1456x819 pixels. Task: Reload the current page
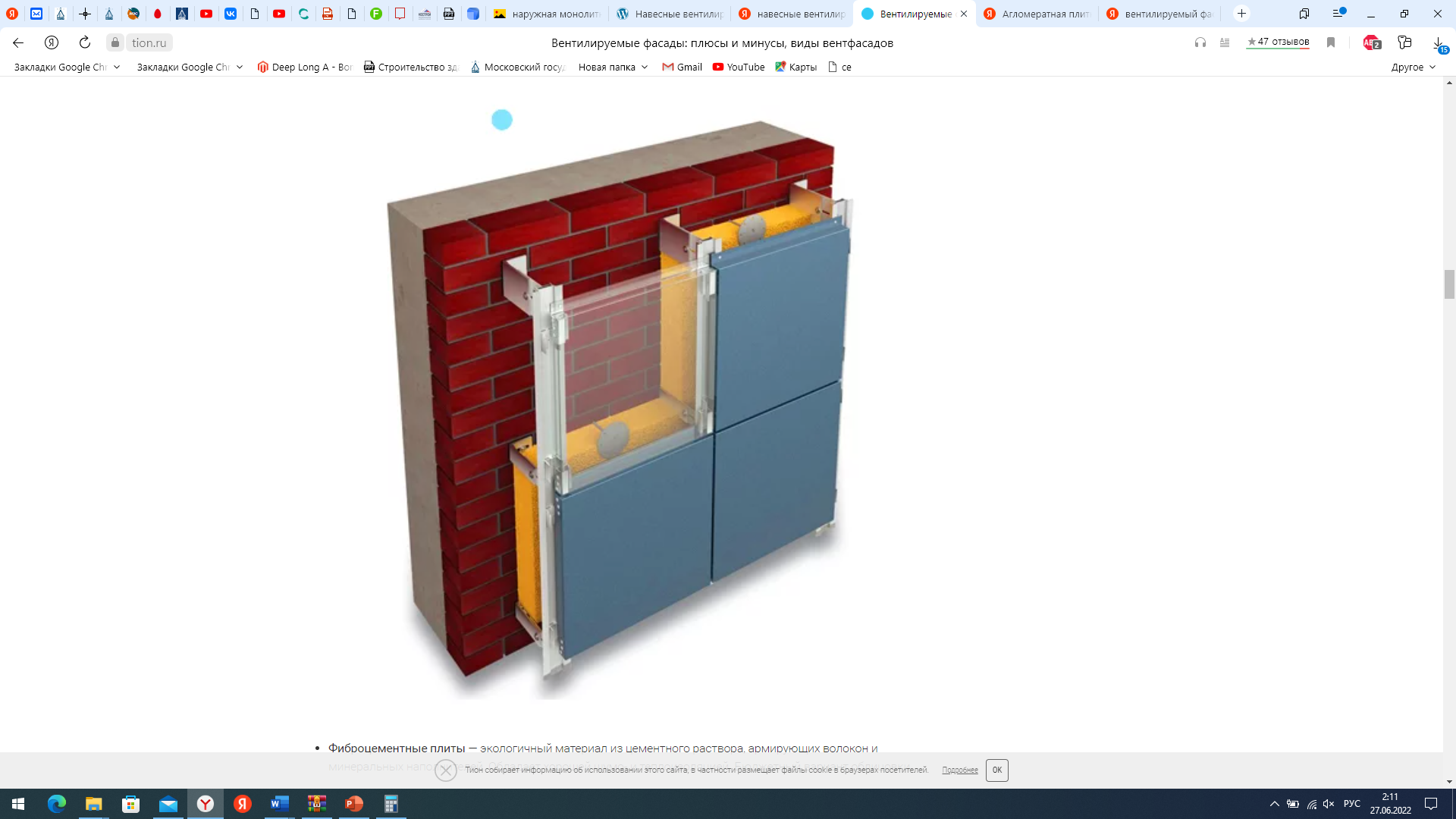pyautogui.click(x=85, y=43)
